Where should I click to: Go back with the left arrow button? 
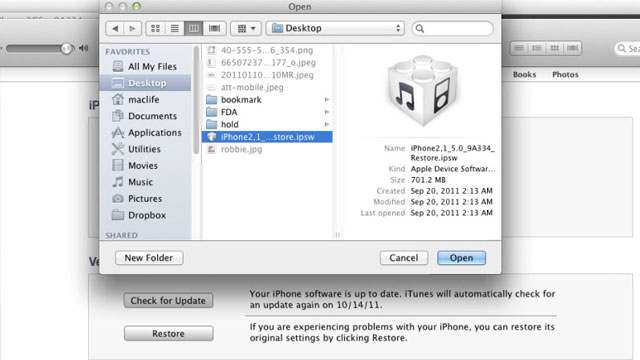coord(115,28)
